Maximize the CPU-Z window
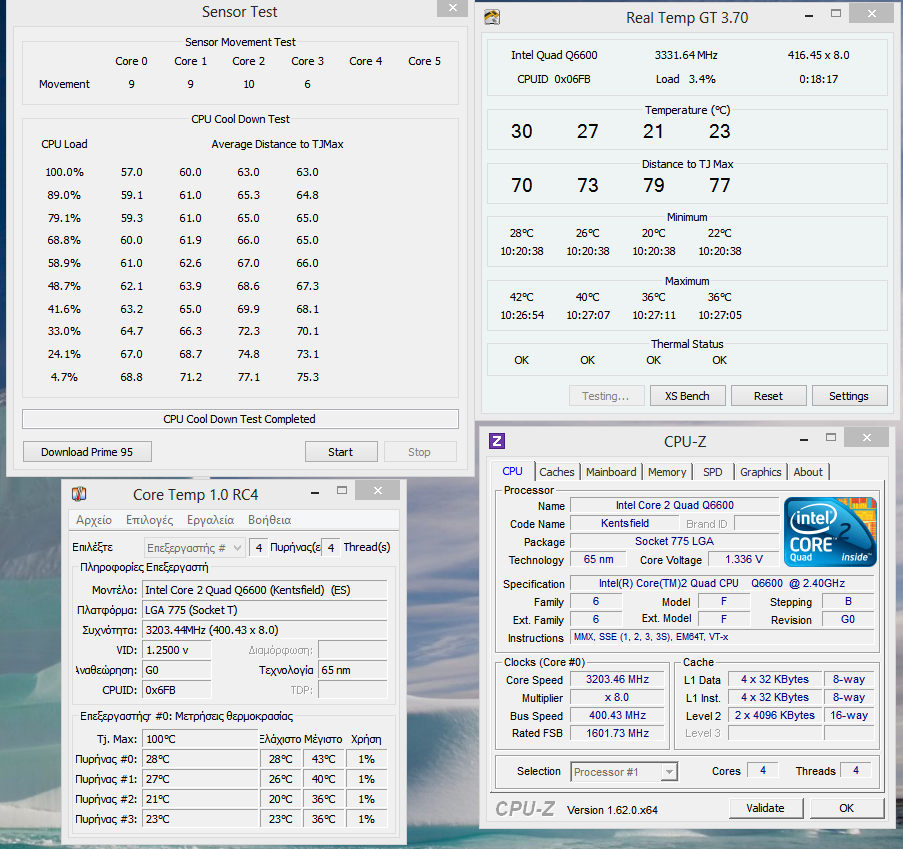903x849 pixels. (x=830, y=438)
